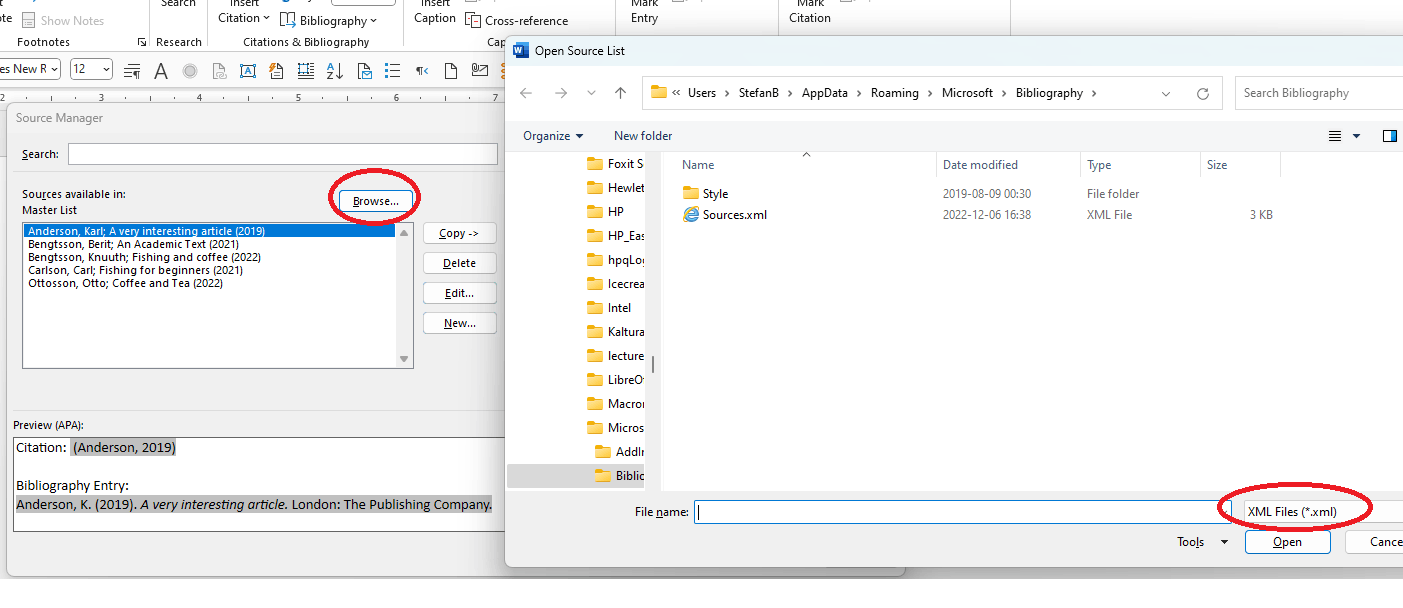
Task: Click the Master List scrollbar down arrow
Action: 404,359
